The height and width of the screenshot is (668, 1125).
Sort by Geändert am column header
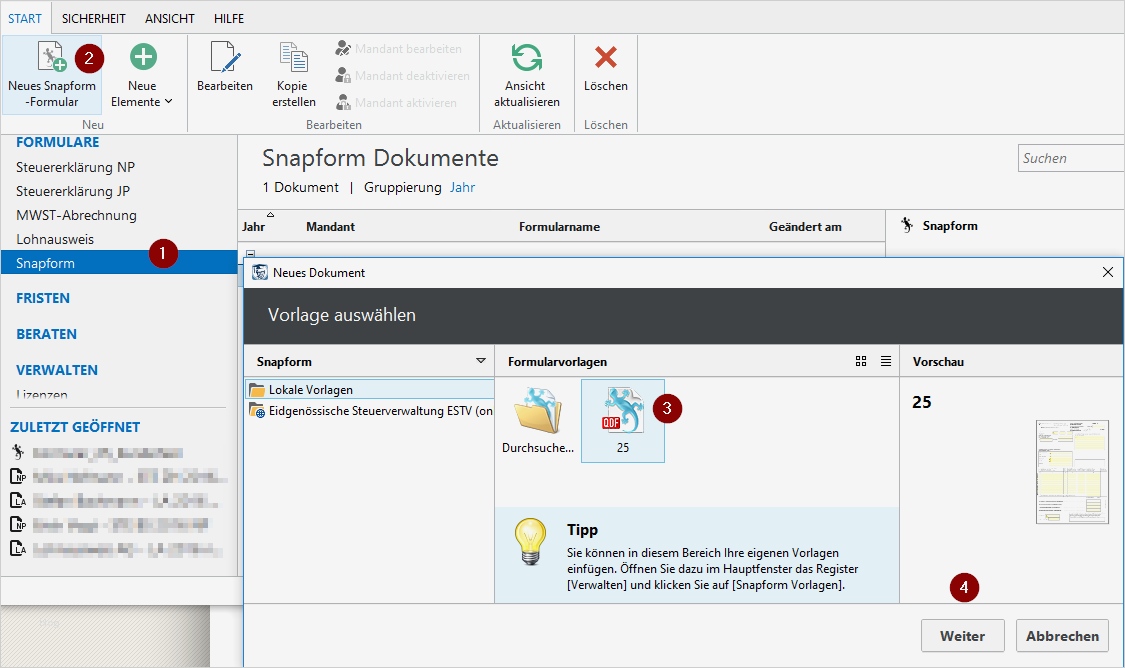805,227
